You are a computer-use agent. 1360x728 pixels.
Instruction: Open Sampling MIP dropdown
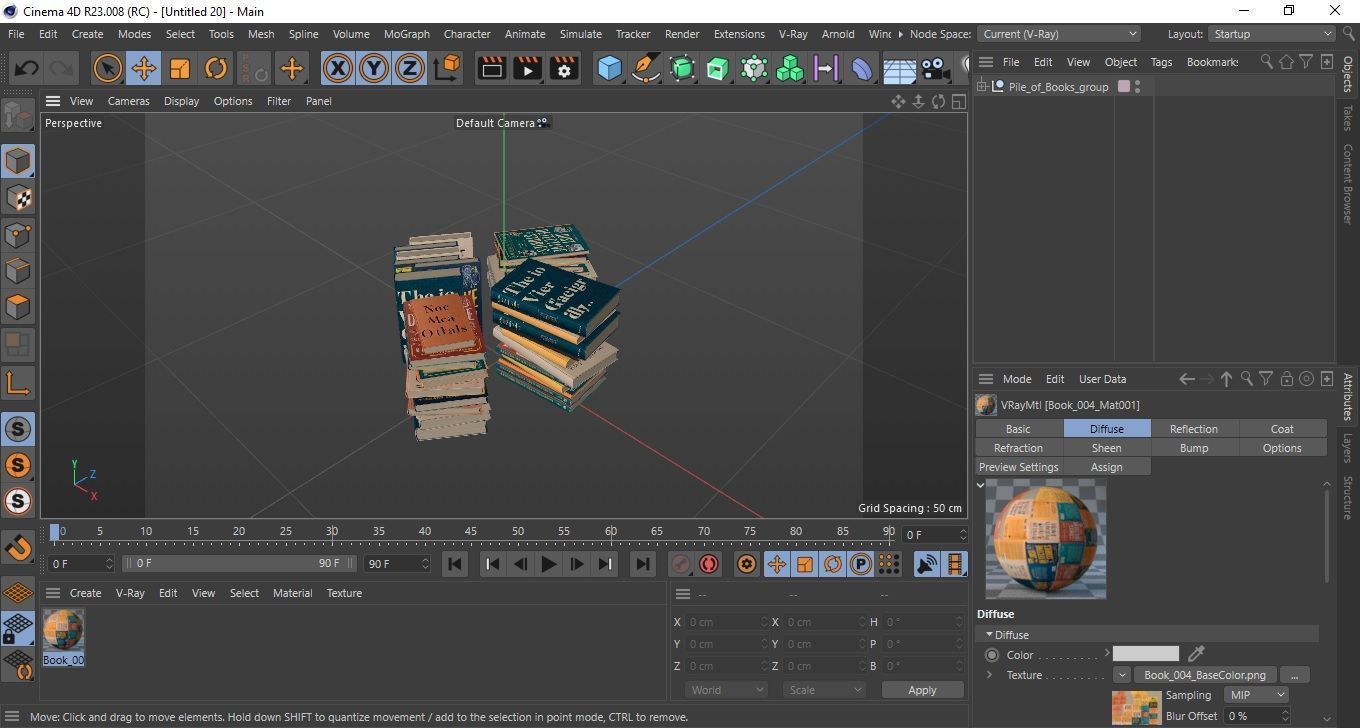pyautogui.click(x=1256, y=695)
